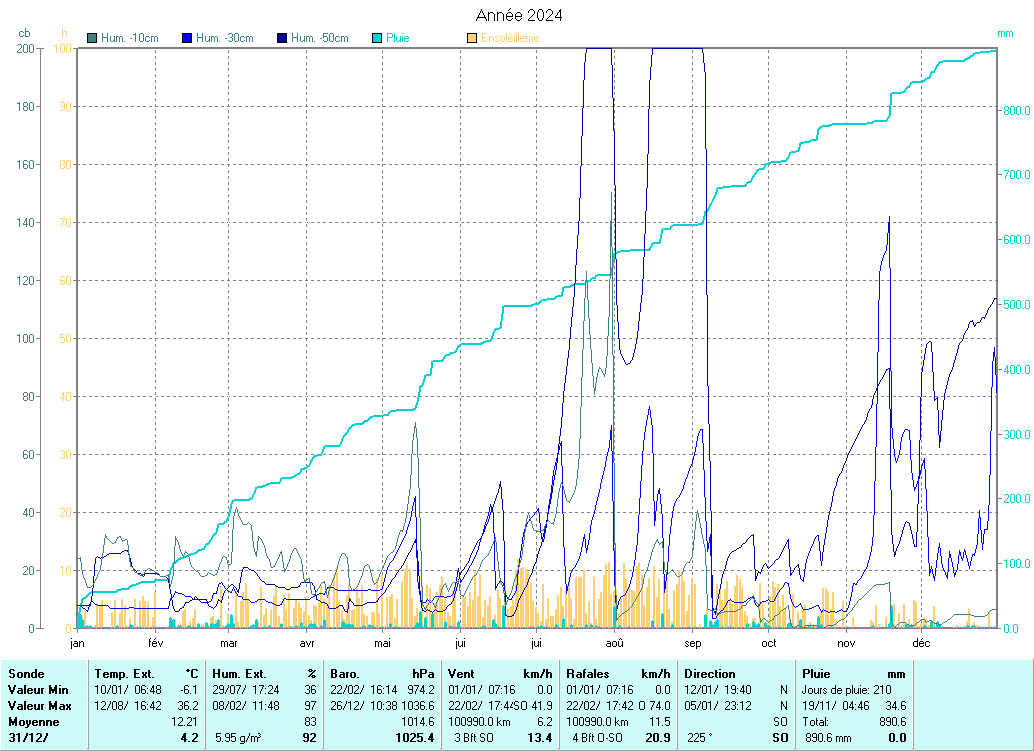Select the "aoû" month label on the axis

614,643
